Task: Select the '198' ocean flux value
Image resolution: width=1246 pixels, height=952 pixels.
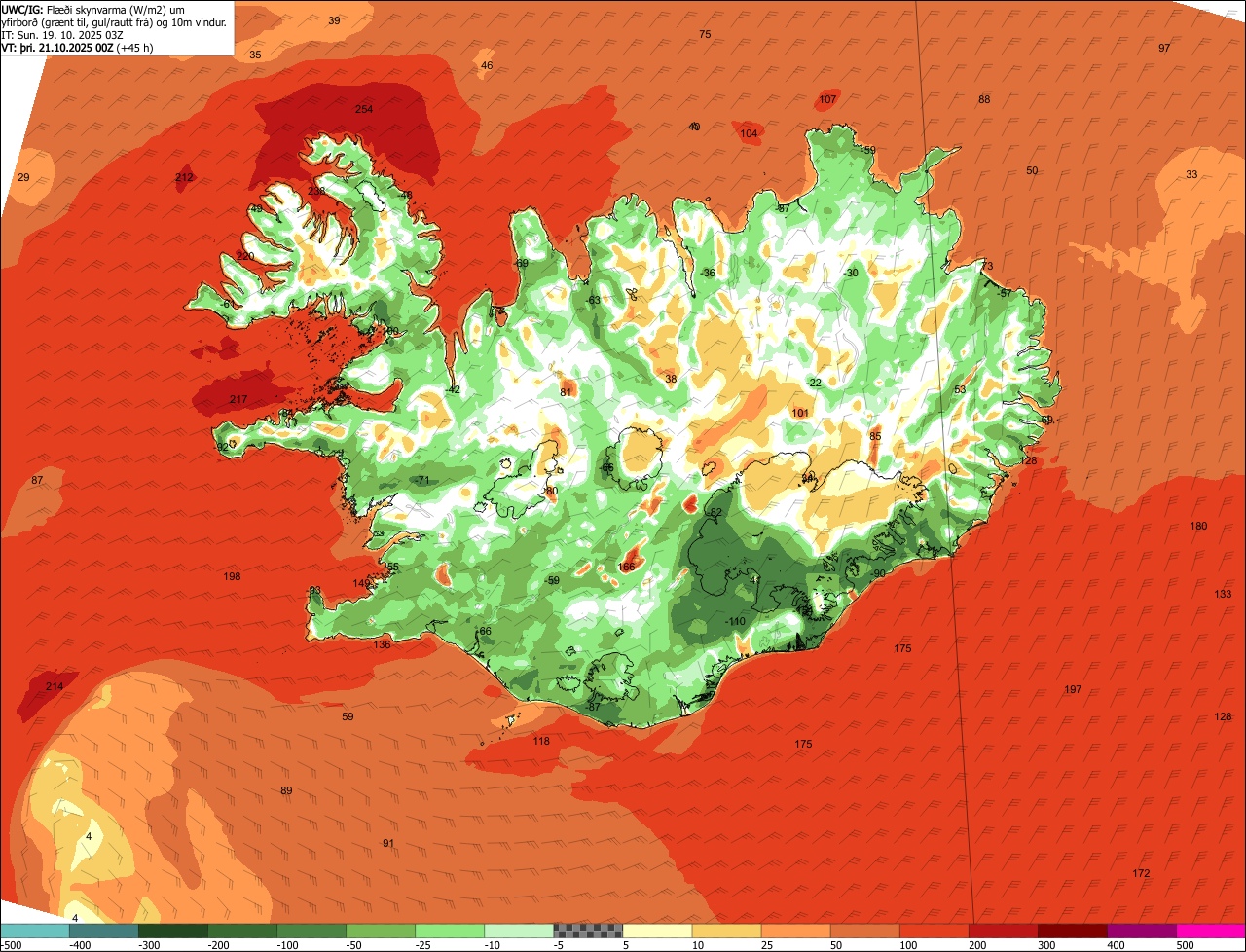Action: point(232,577)
